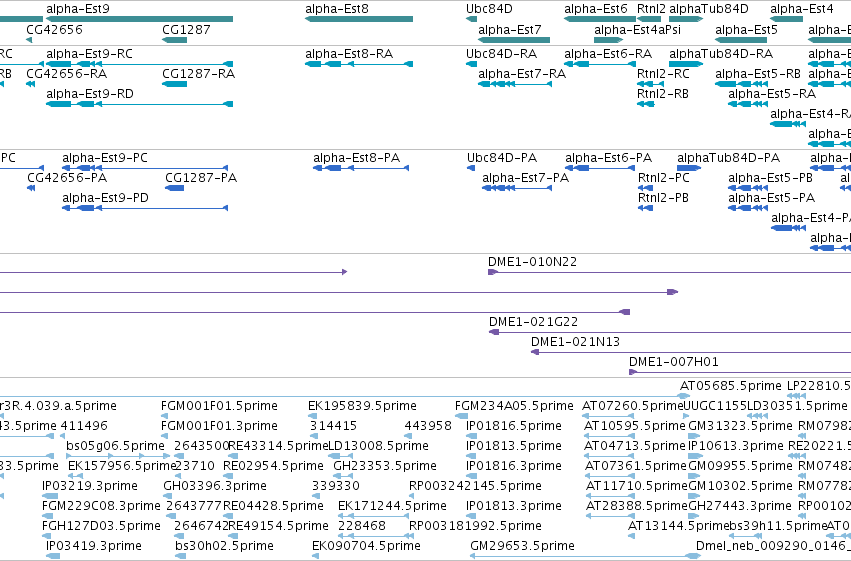The height and width of the screenshot is (561, 851).
Task: Open the alpha-Est5-RB transcript label
Action: click(758, 74)
